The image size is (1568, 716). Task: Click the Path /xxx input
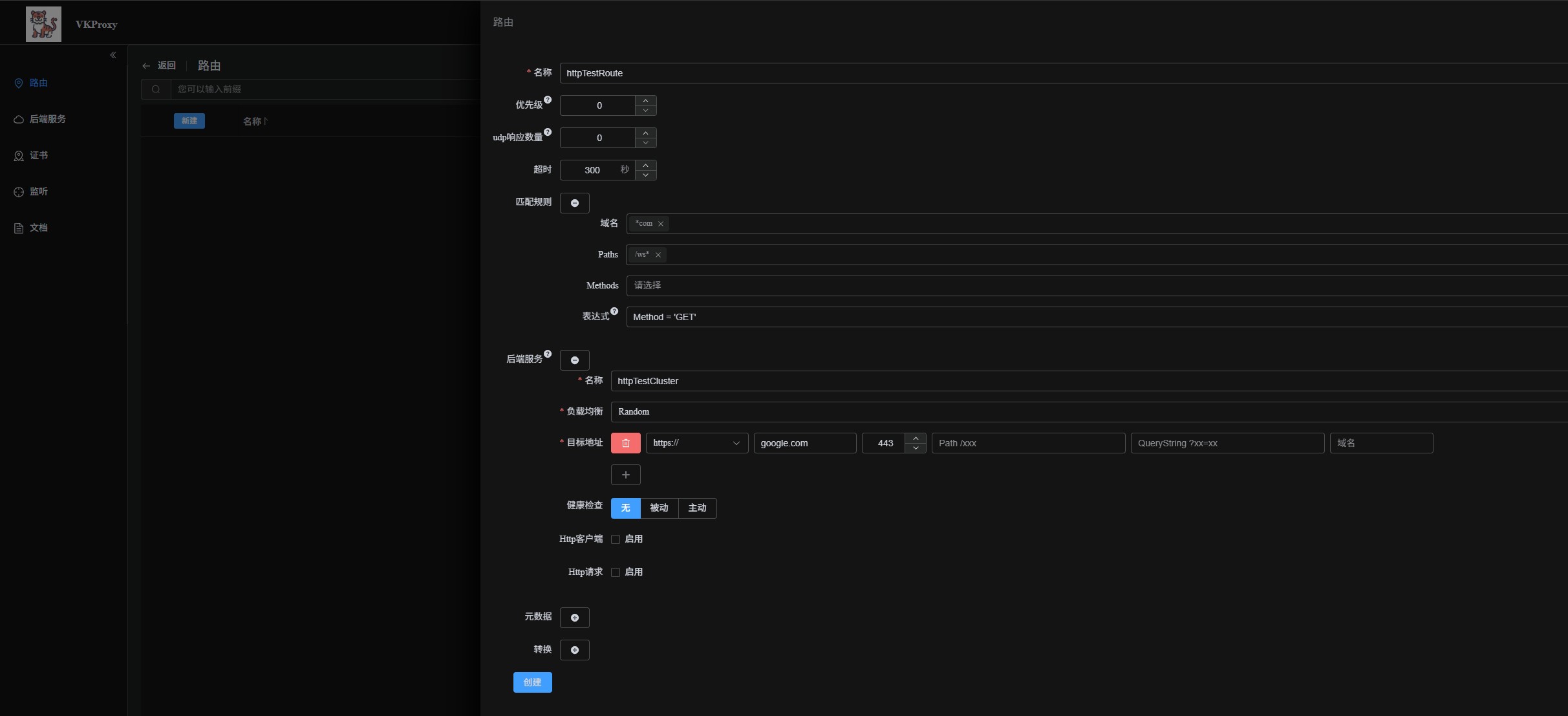coord(1029,443)
